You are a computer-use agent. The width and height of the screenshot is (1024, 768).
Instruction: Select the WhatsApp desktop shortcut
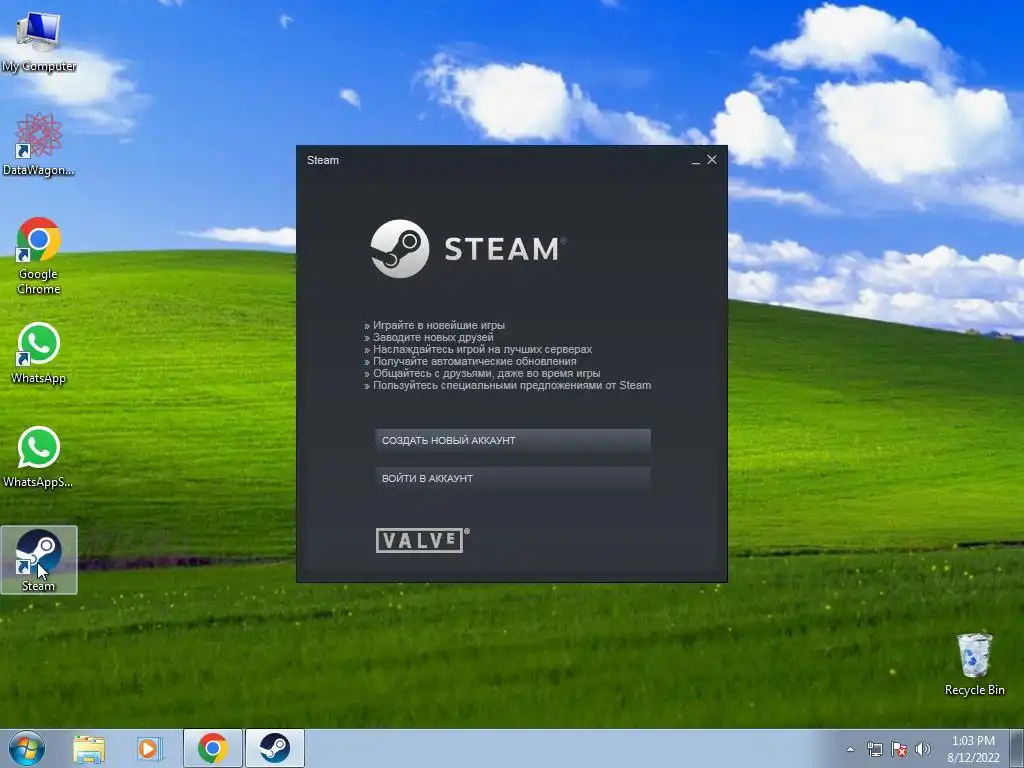[x=39, y=353]
